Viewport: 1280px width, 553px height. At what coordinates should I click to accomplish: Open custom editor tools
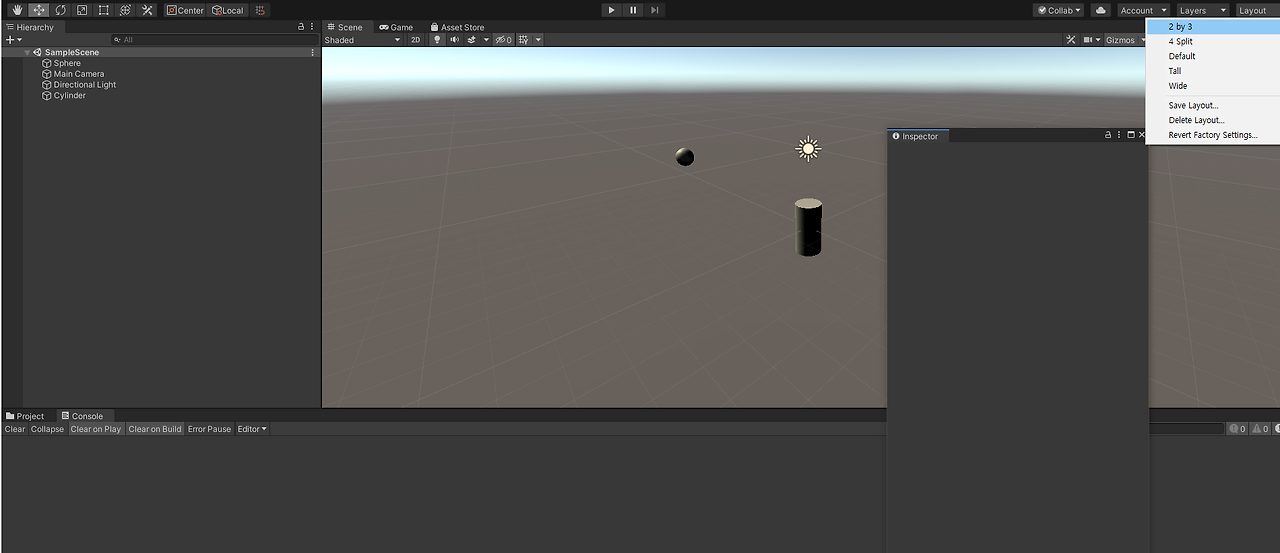click(147, 10)
